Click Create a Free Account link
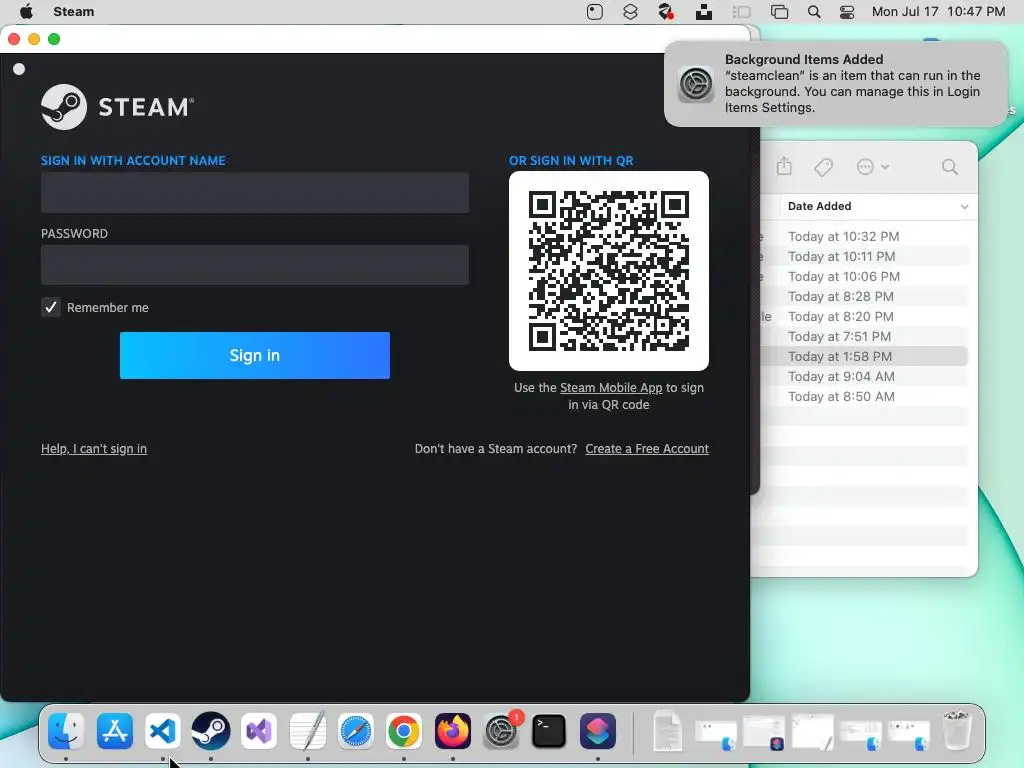 pos(647,449)
